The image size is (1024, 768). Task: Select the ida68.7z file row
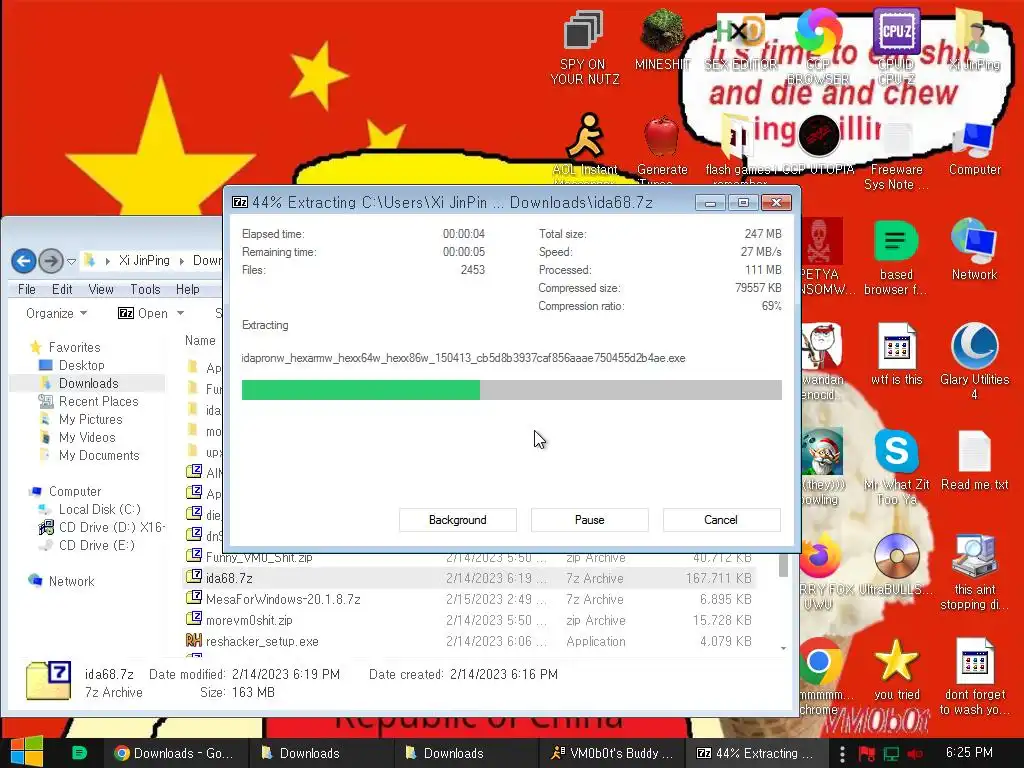(469, 578)
